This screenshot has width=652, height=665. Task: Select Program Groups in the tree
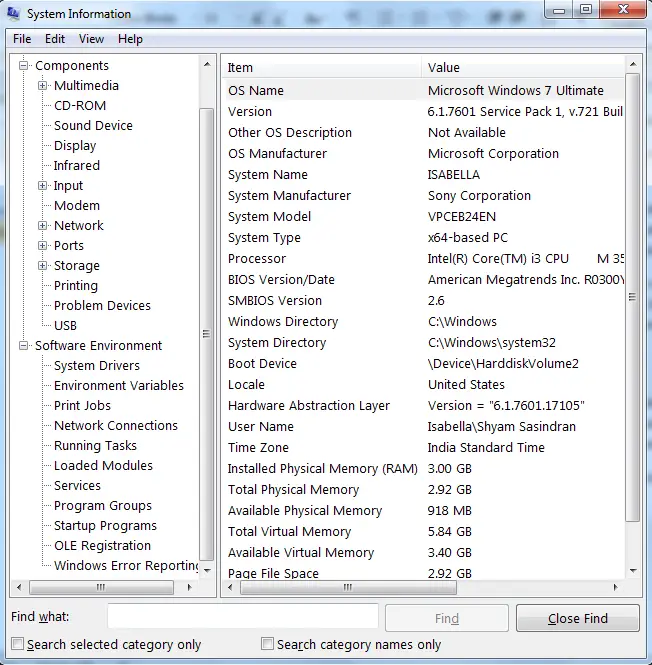pos(103,506)
